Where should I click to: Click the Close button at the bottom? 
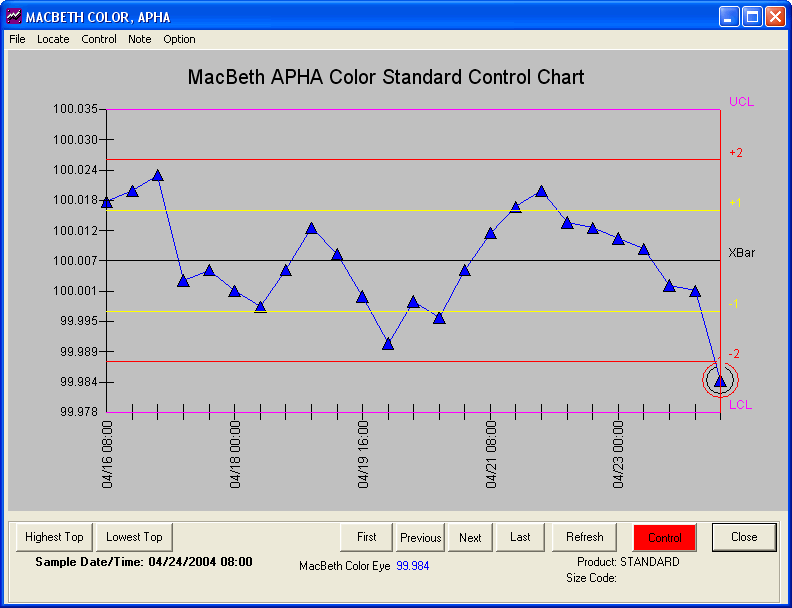point(744,537)
